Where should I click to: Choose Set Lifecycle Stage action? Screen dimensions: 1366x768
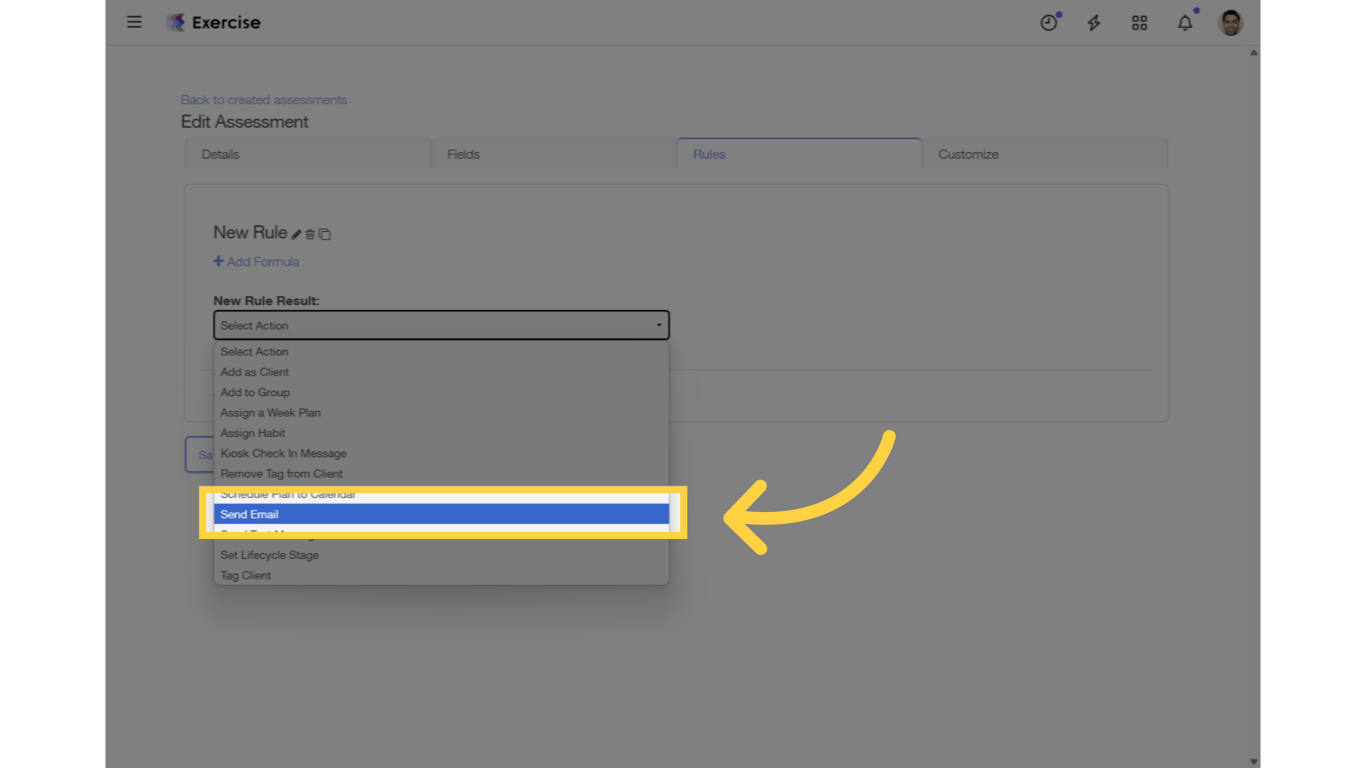click(x=268, y=555)
